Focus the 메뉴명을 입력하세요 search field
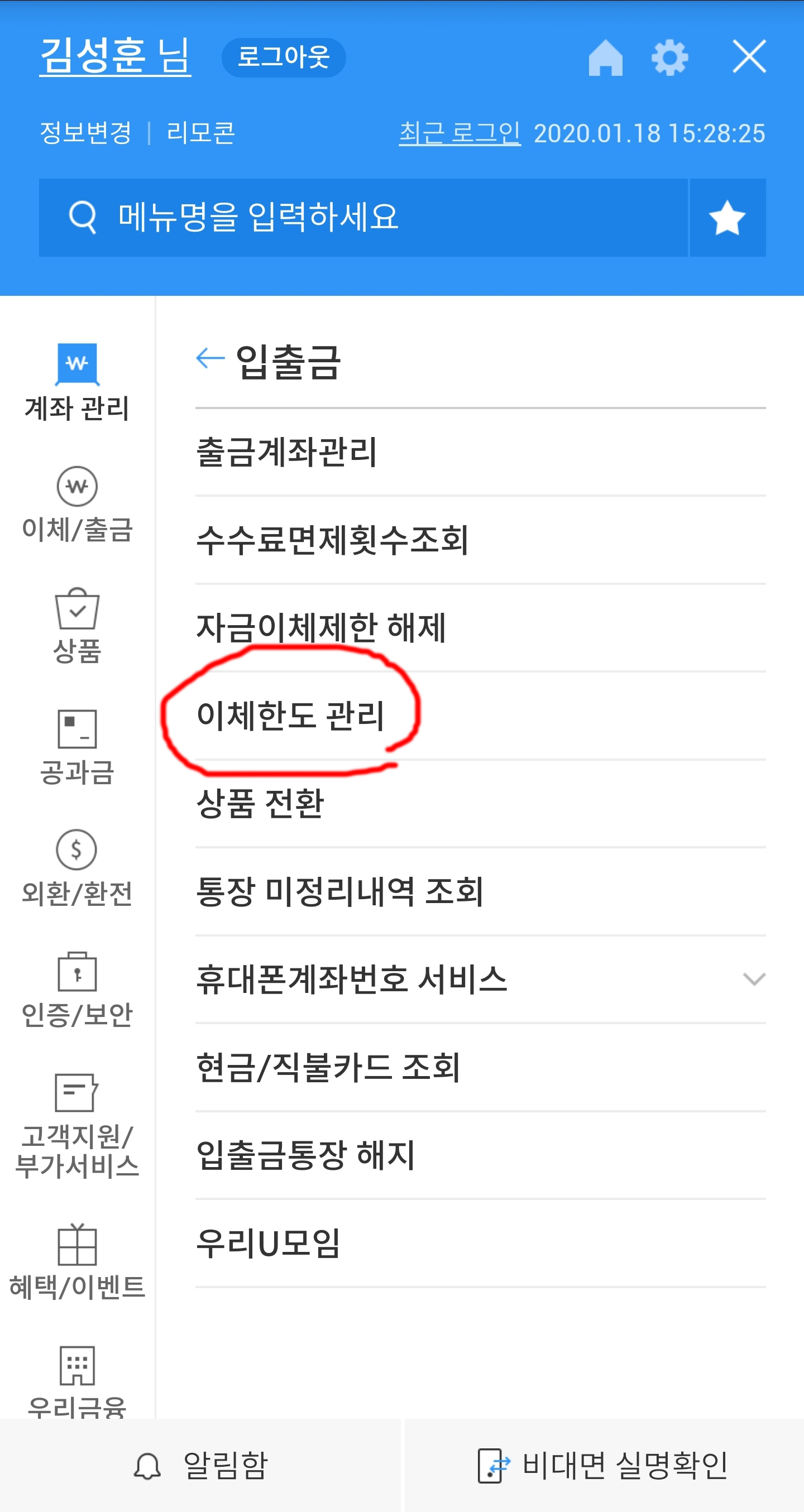 pyautogui.click(x=363, y=218)
